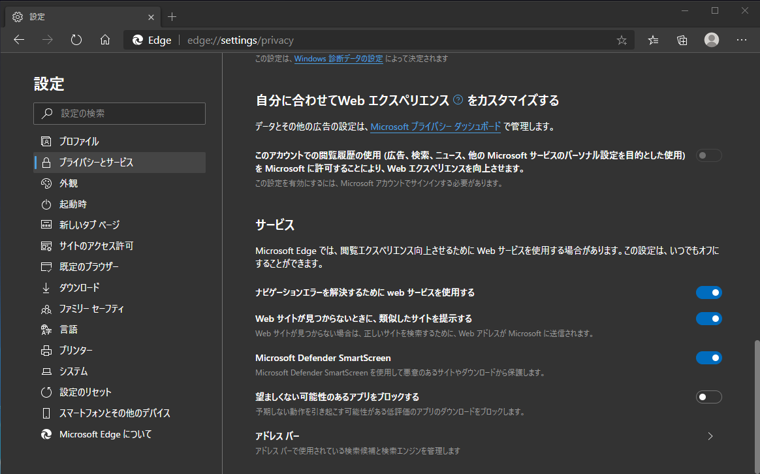760x474 pixels.
Task: Select the 設定 browser tab
Action: 83,17
